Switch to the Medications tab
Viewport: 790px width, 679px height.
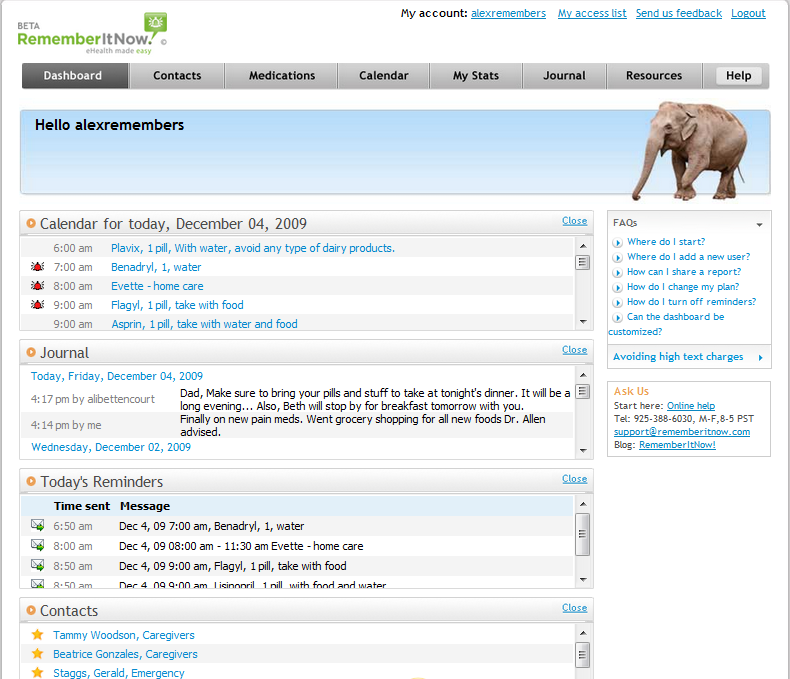pos(282,76)
